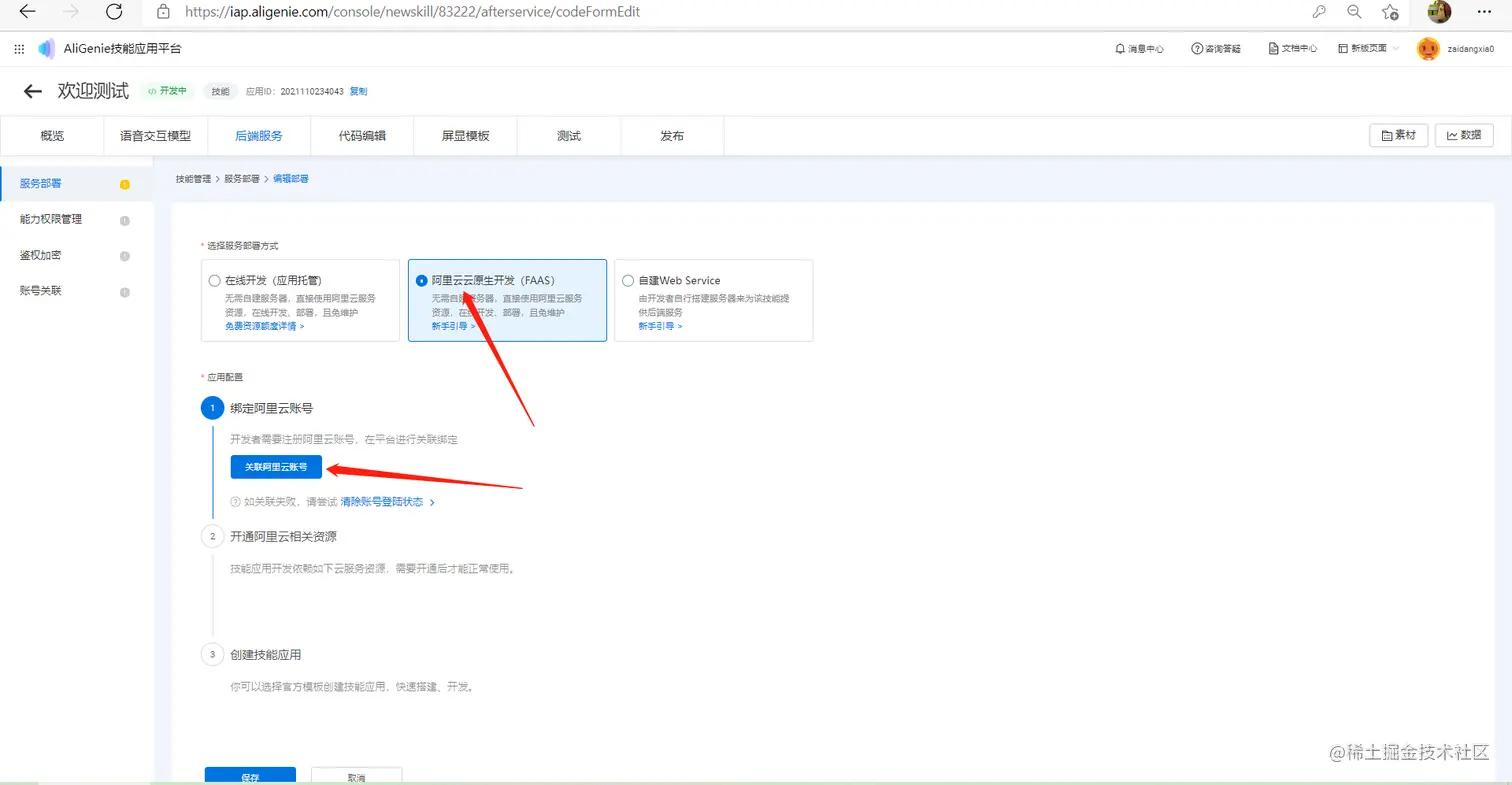Click the 关联阿里云账号 button
This screenshot has width=1512, height=785.
click(276, 467)
